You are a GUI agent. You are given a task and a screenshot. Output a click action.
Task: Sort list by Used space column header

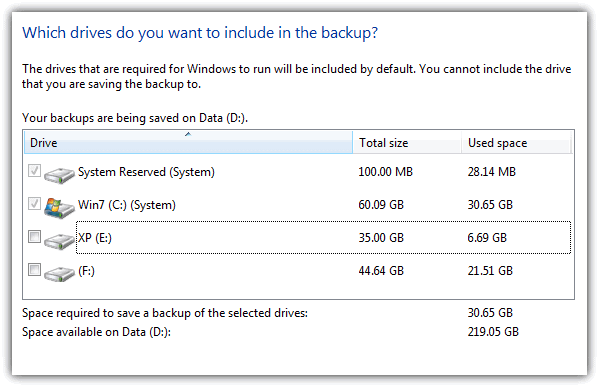[x=516, y=143]
